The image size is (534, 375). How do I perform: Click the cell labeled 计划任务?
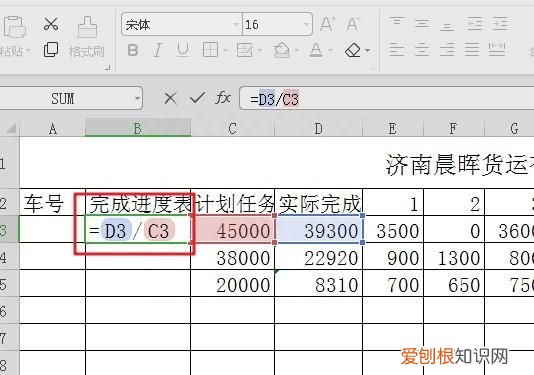pos(232,202)
